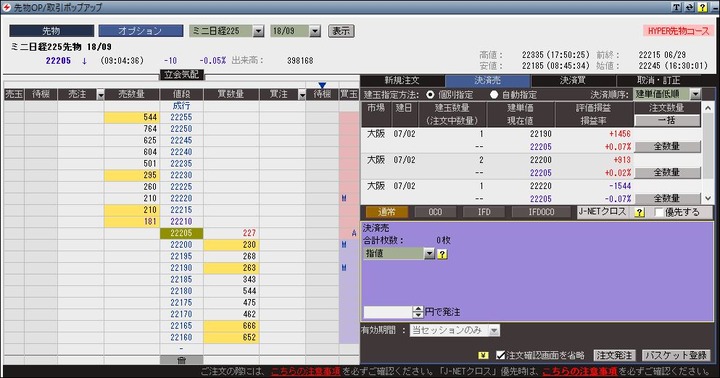
Task: Click the 666 buy quantity cell
Action: [x=231, y=326]
